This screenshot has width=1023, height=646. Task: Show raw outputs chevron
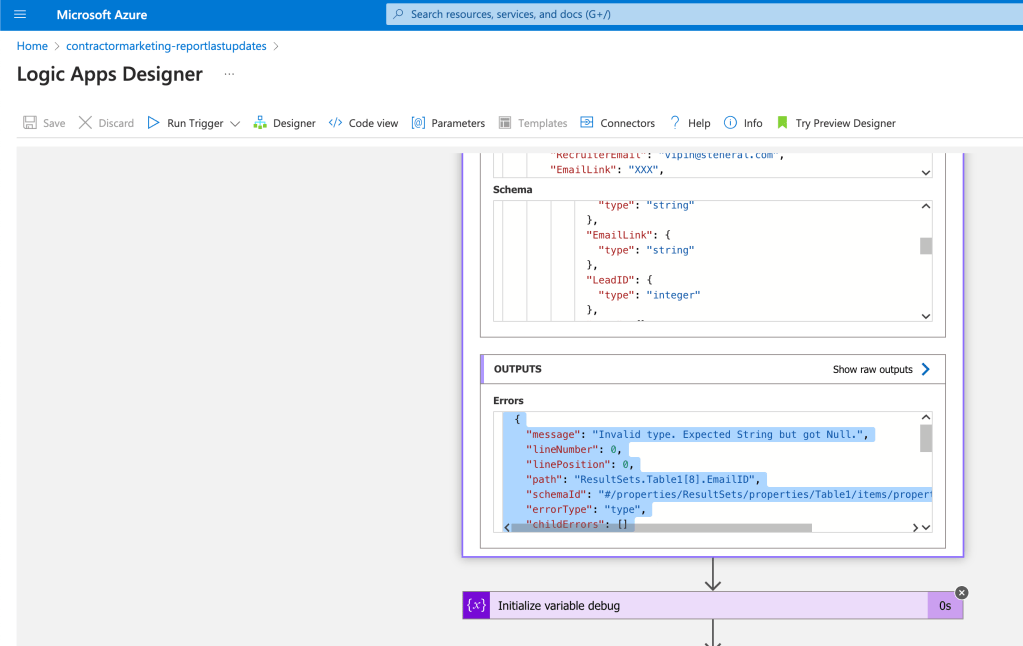tap(926, 369)
